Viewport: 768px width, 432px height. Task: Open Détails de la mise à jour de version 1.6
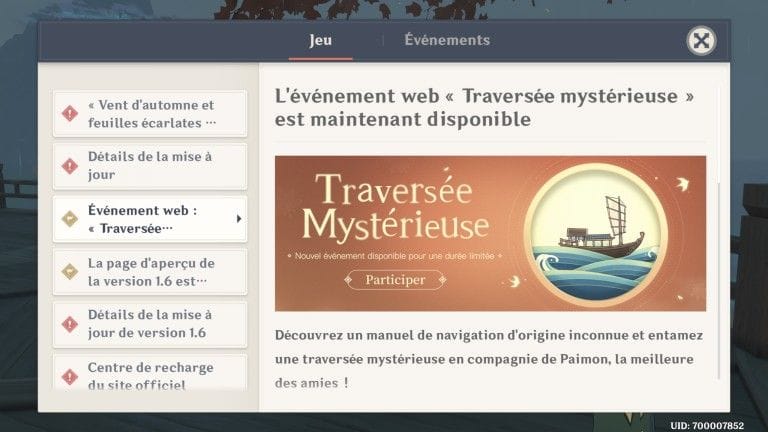pos(150,324)
